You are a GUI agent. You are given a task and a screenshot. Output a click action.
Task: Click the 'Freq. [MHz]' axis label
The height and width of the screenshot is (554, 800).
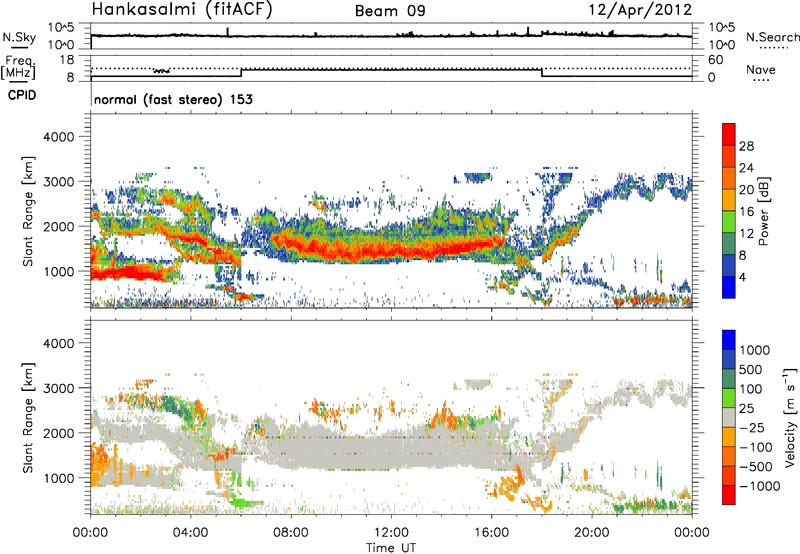(18, 68)
